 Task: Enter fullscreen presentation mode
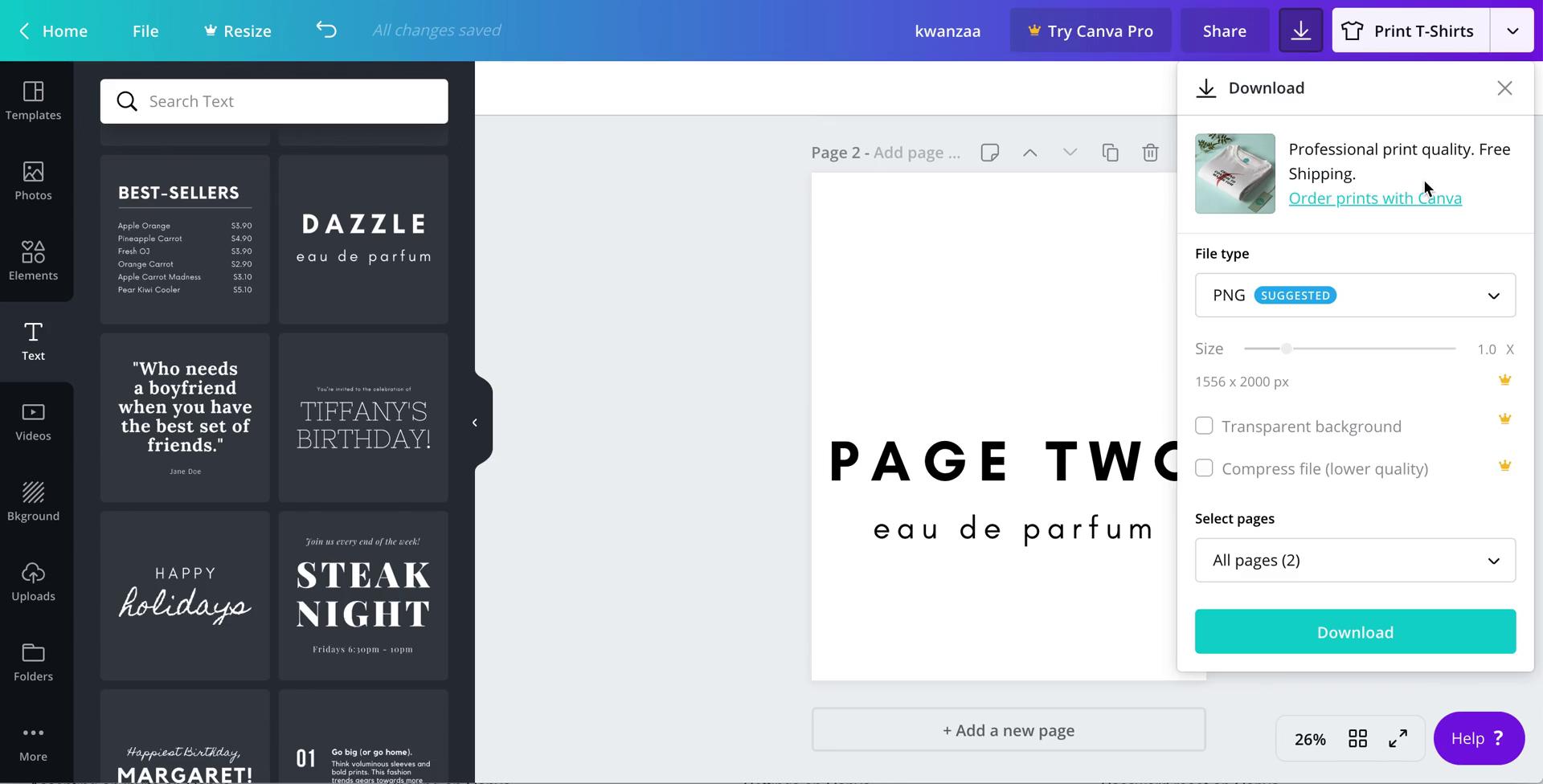(1398, 738)
